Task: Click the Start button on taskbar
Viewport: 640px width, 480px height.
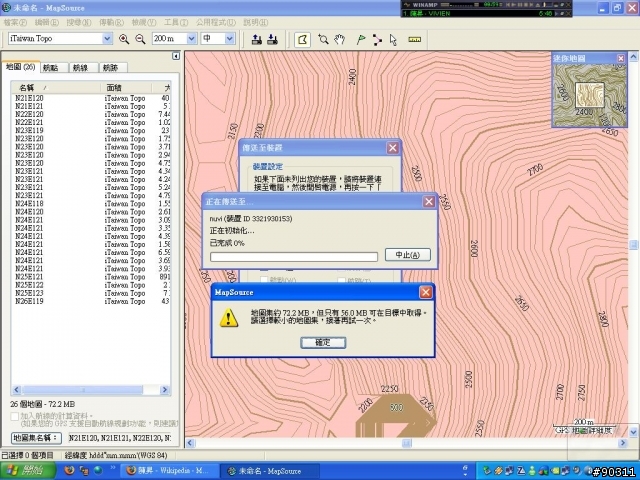Action: click(x=28, y=471)
